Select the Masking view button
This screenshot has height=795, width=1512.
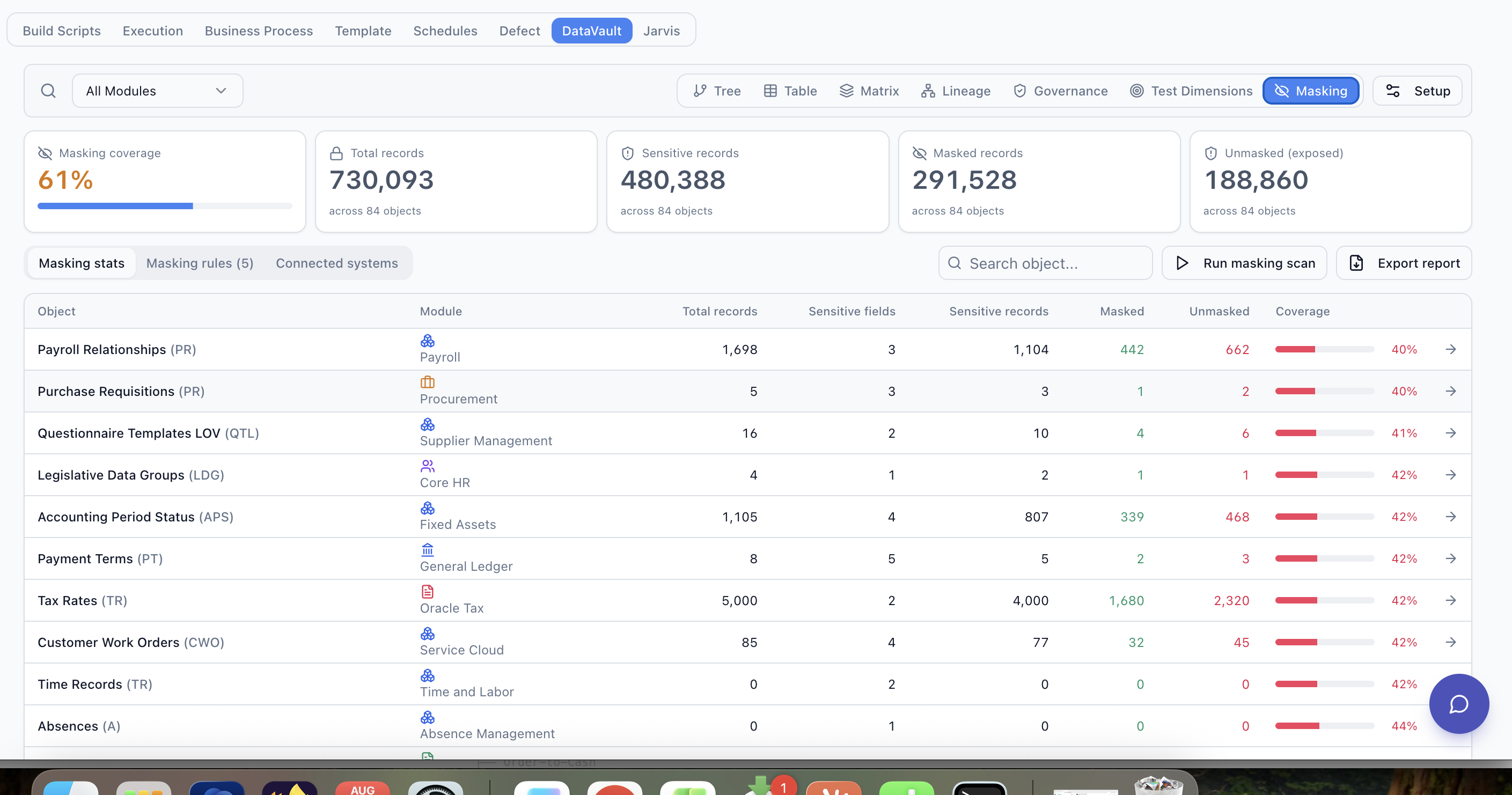[1310, 91]
